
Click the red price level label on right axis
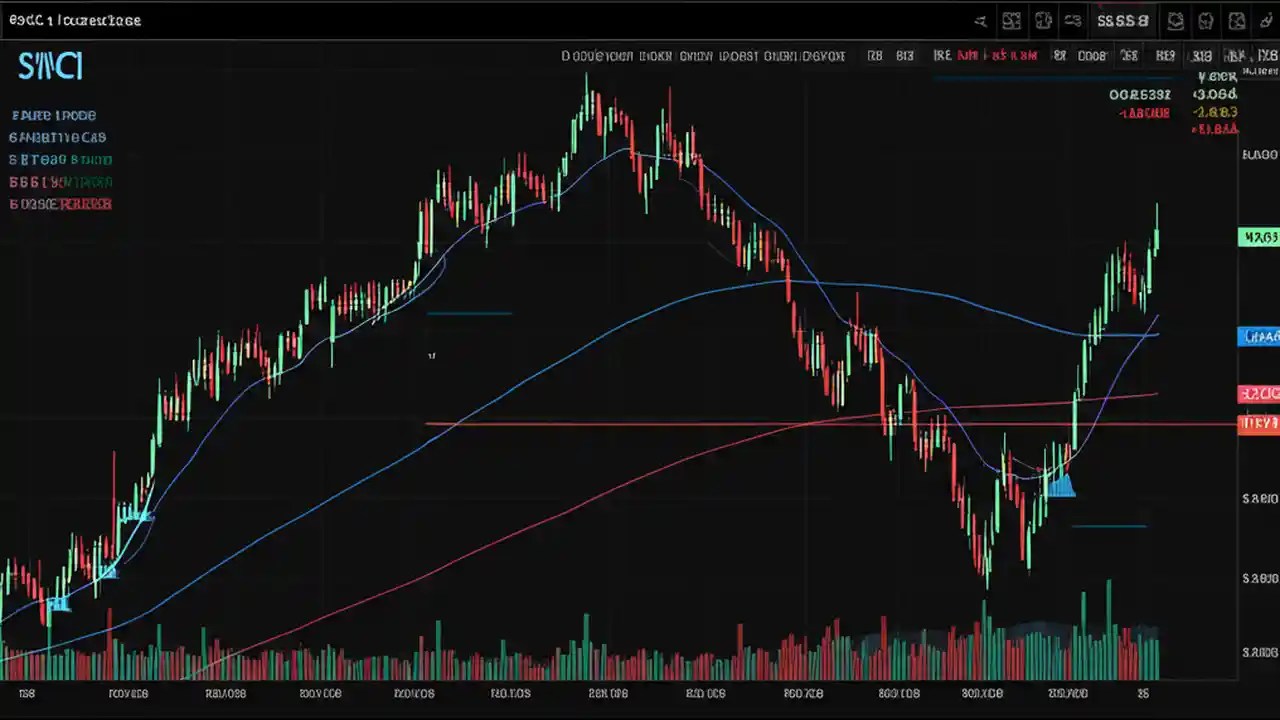[1258, 424]
